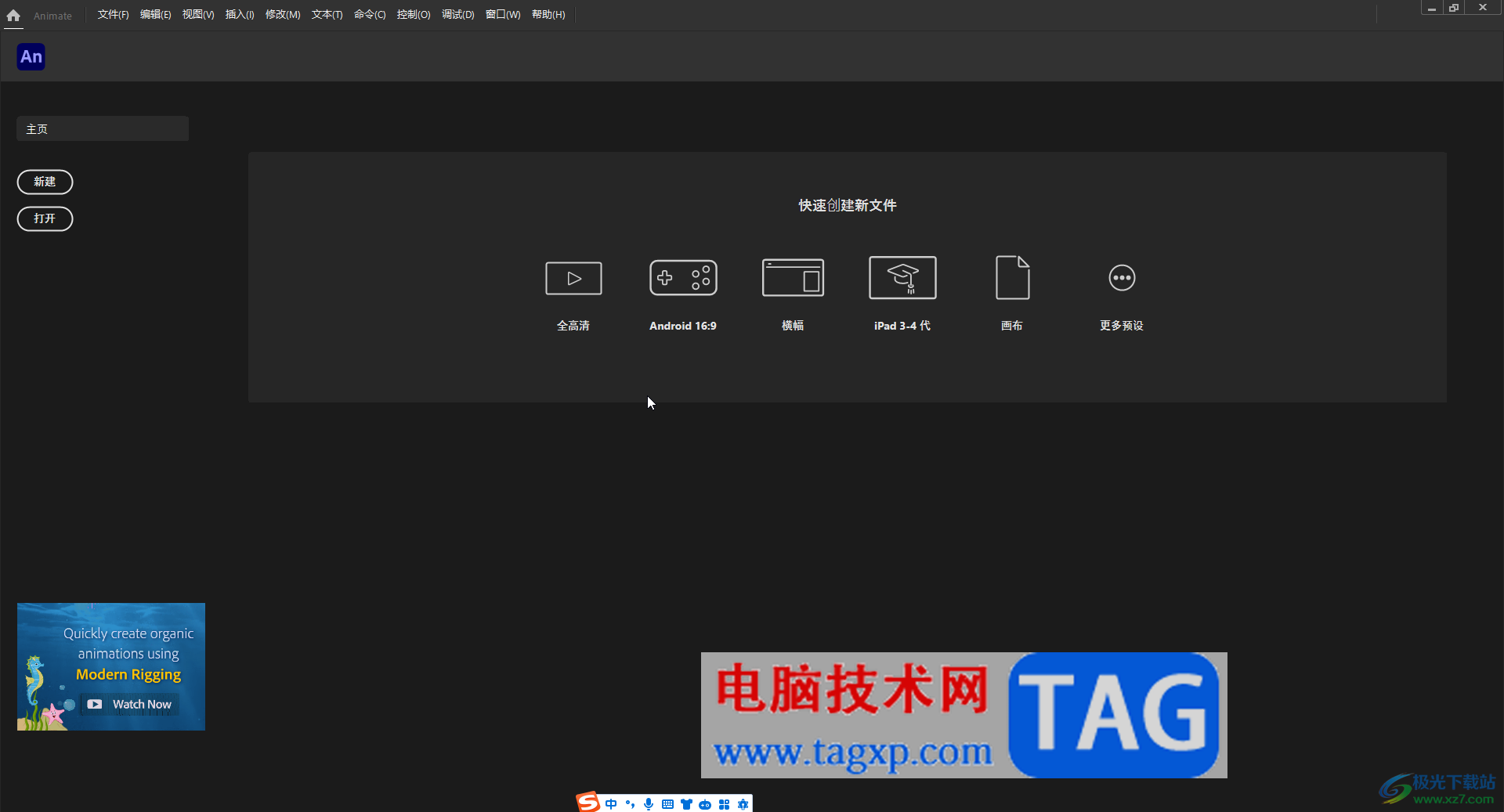Toggle punctuation mode in IME bar
Viewport: 1504px width, 812px height.
[630, 804]
